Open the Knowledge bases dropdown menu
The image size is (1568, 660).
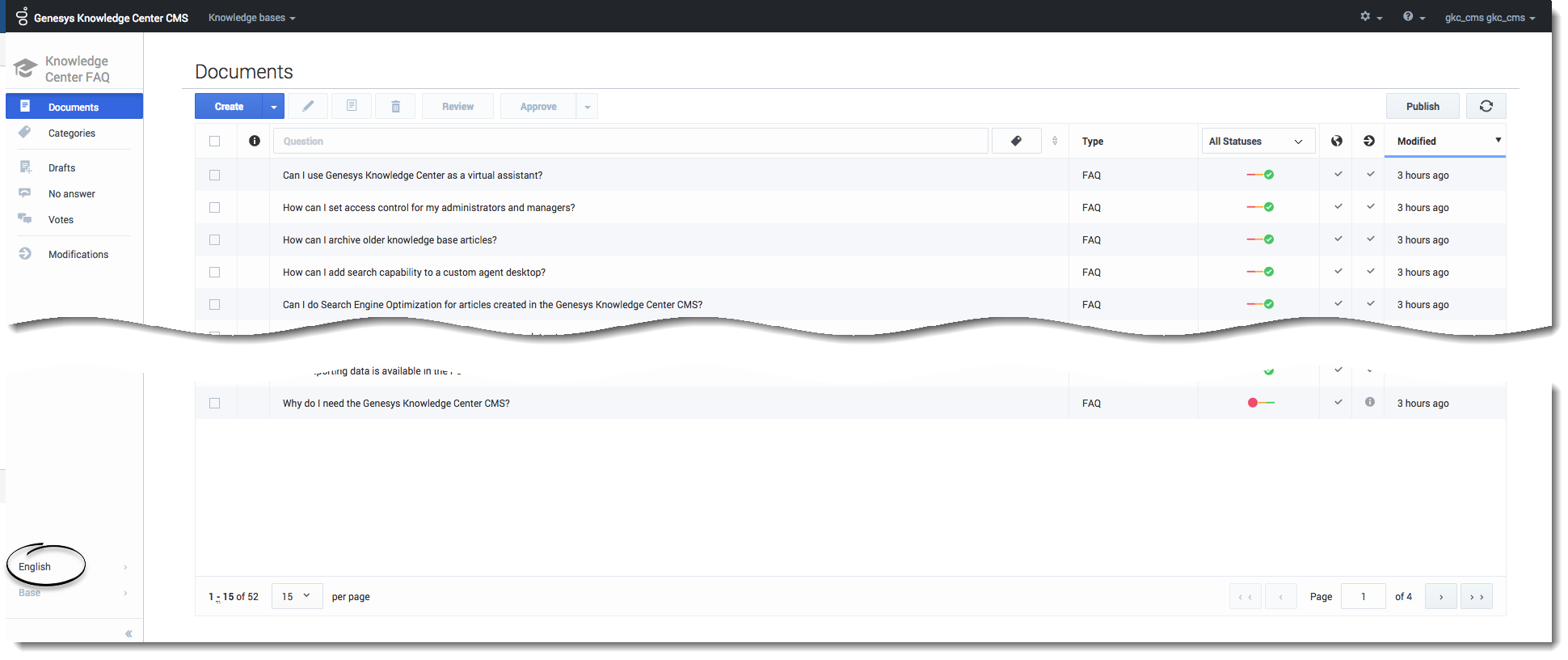(x=251, y=18)
